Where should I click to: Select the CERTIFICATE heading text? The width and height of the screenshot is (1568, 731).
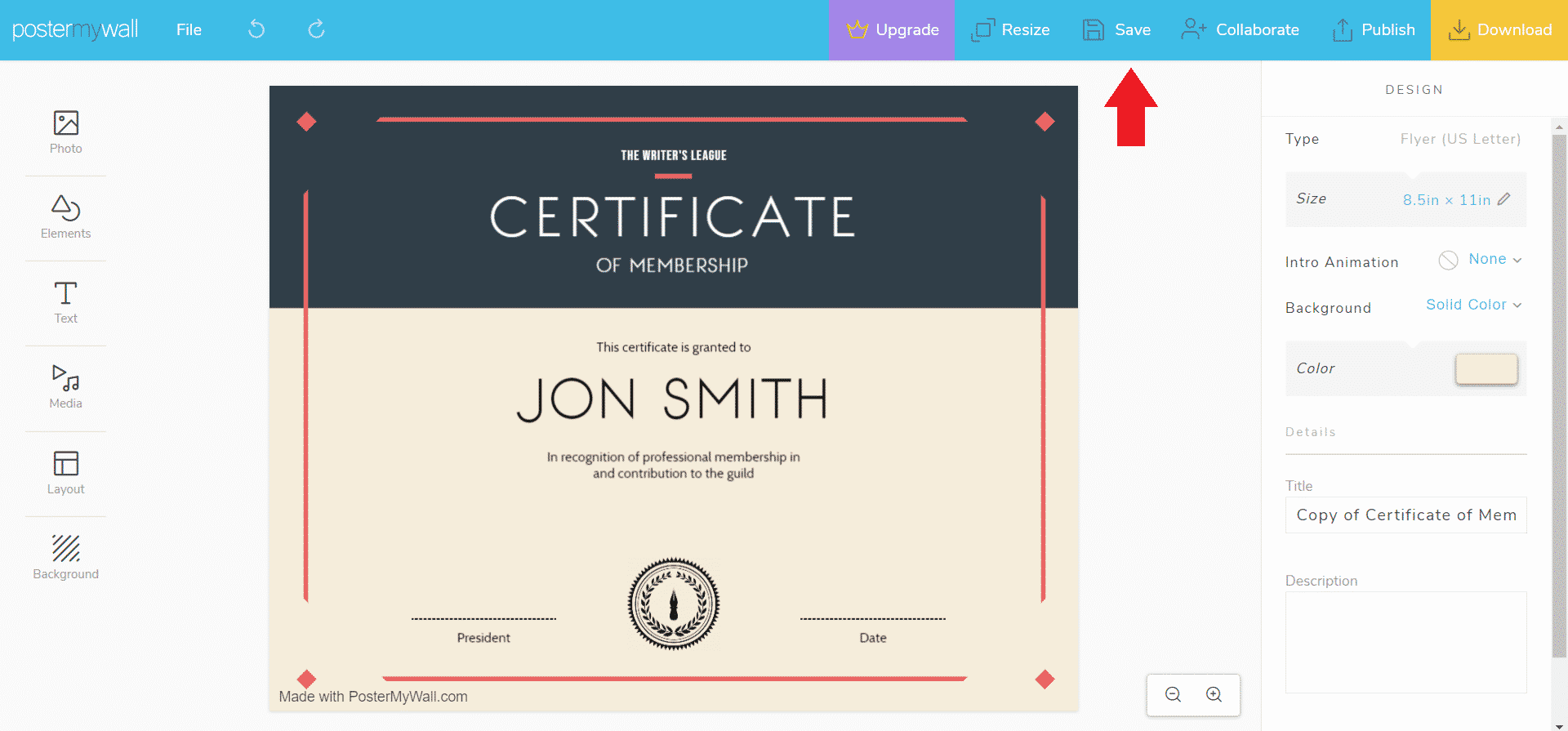pos(672,217)
